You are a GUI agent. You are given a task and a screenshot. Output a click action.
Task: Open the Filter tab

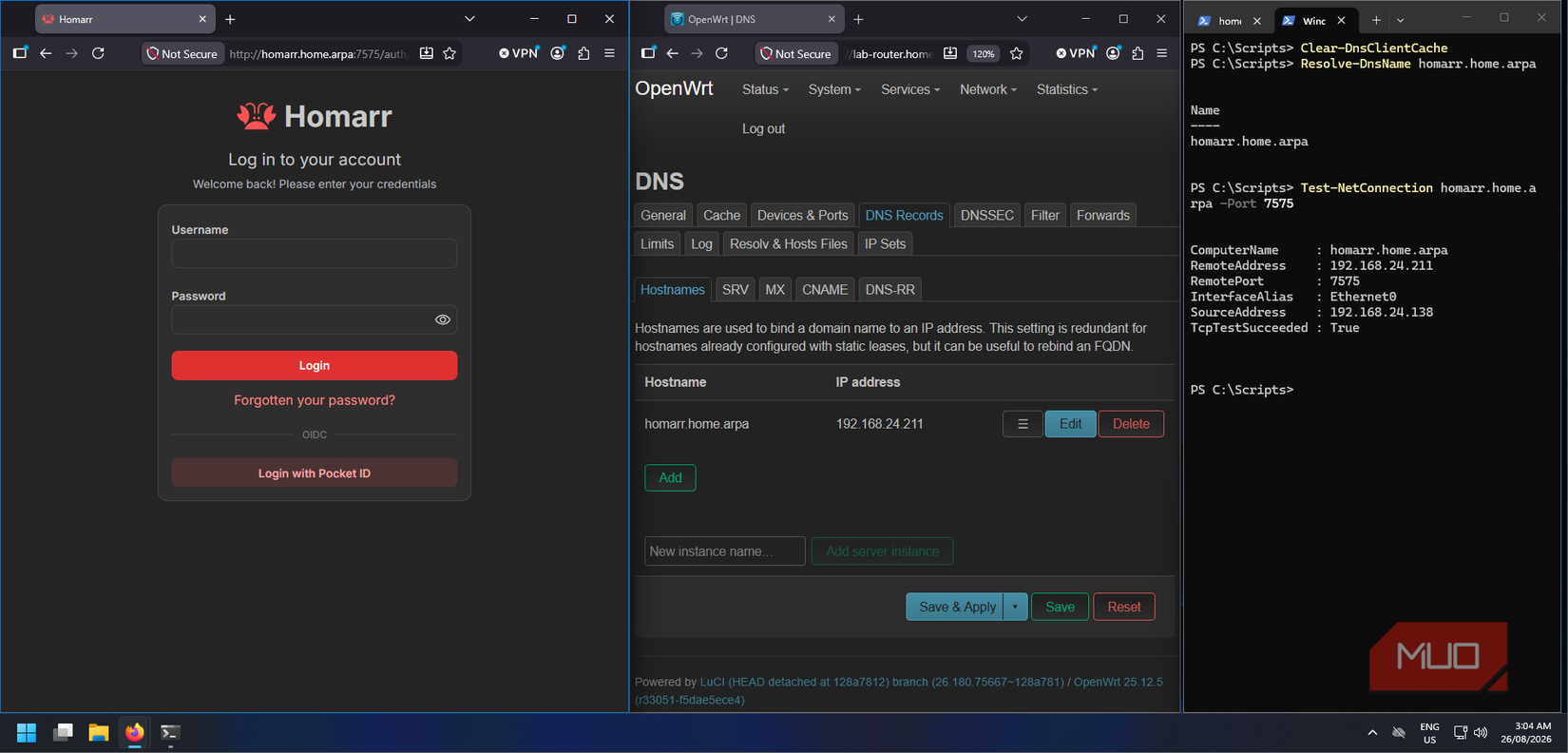point(1045,215)
